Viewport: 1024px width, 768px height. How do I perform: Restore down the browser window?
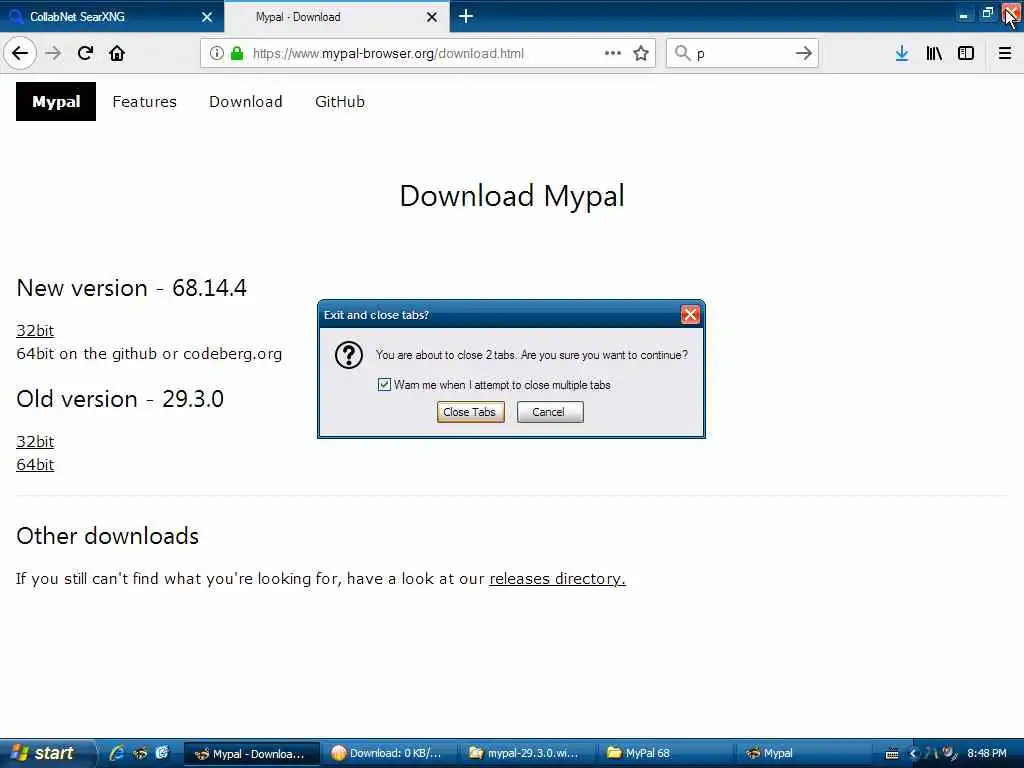(987, 14)
